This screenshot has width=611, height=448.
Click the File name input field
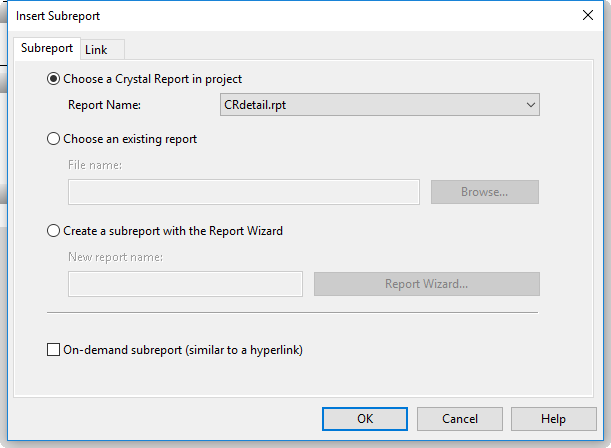pyautogui.click(x=244, y=192)
